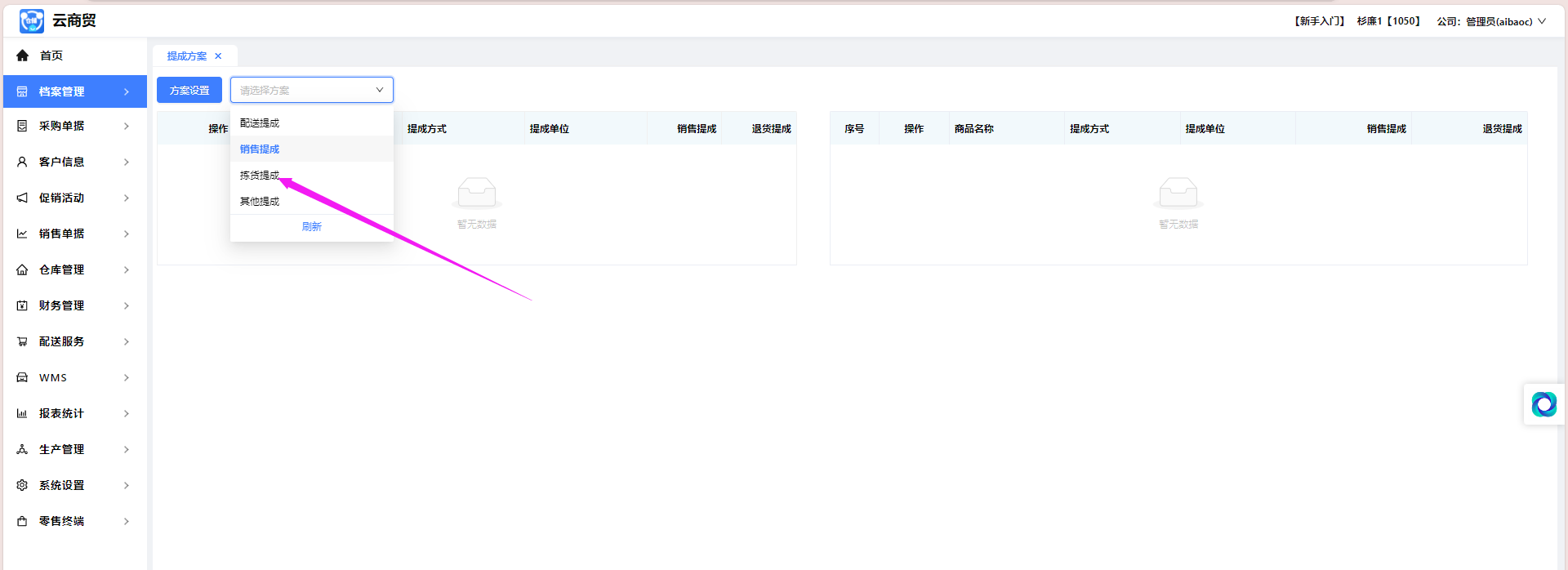Expand the 仓库管理 chevron

tap(127, 269)
